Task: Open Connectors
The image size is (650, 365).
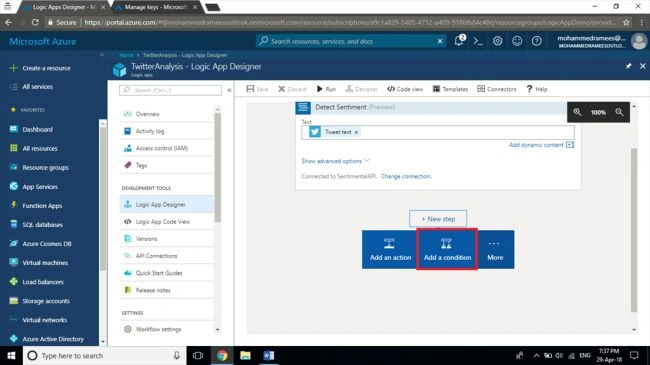Action: tap(497, 89)
